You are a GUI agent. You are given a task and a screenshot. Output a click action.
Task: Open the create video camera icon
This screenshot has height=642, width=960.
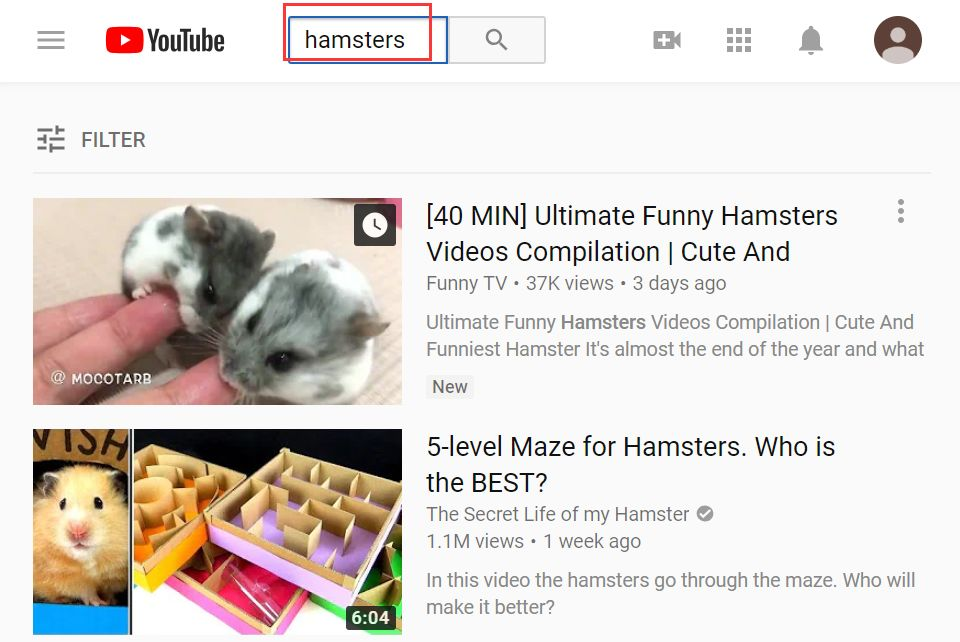[667, 40]
